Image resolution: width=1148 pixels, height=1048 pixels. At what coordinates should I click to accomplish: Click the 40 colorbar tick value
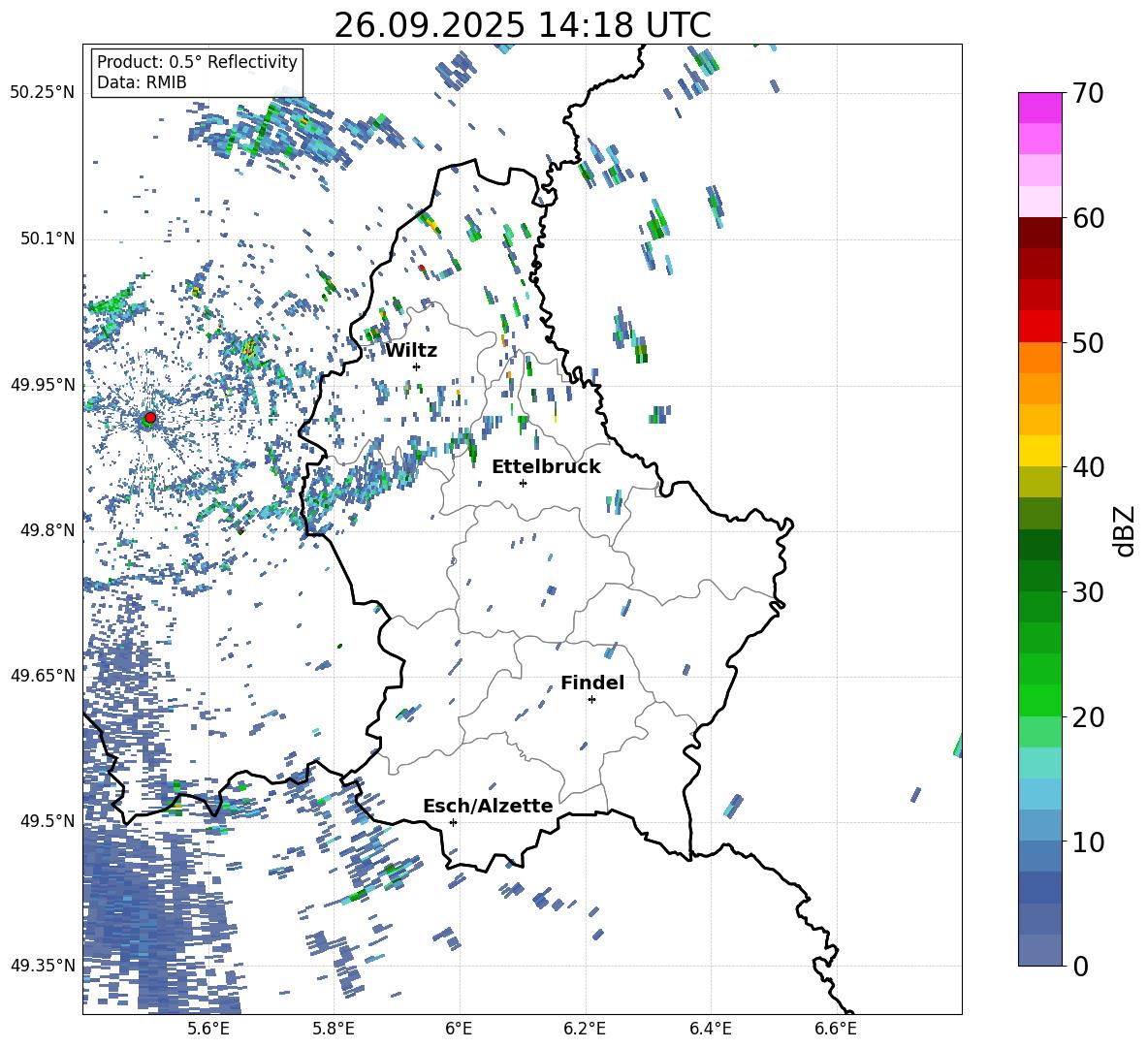pyautogui.click(x=1089, y=467)
